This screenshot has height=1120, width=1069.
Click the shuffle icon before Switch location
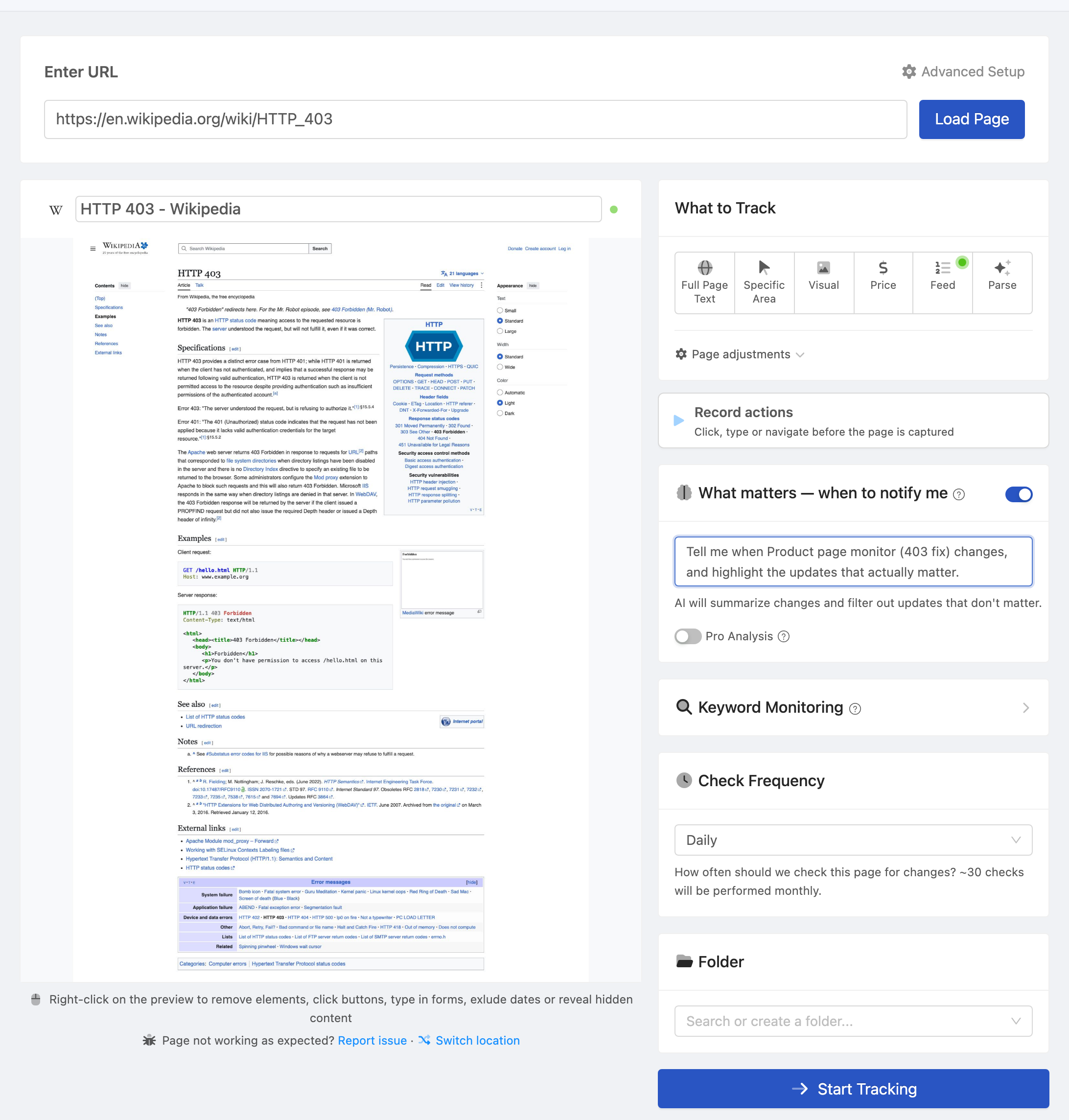click(x=424, y=1041)
